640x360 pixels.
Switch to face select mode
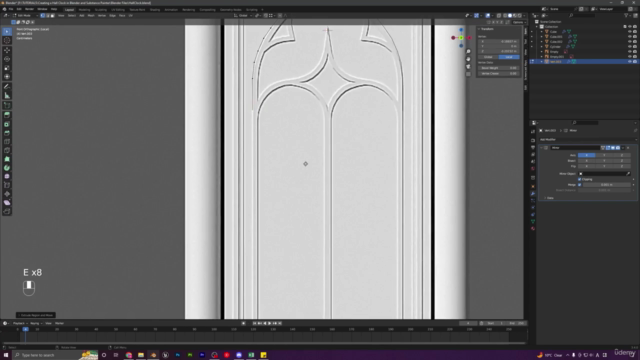tap(52, 16)
